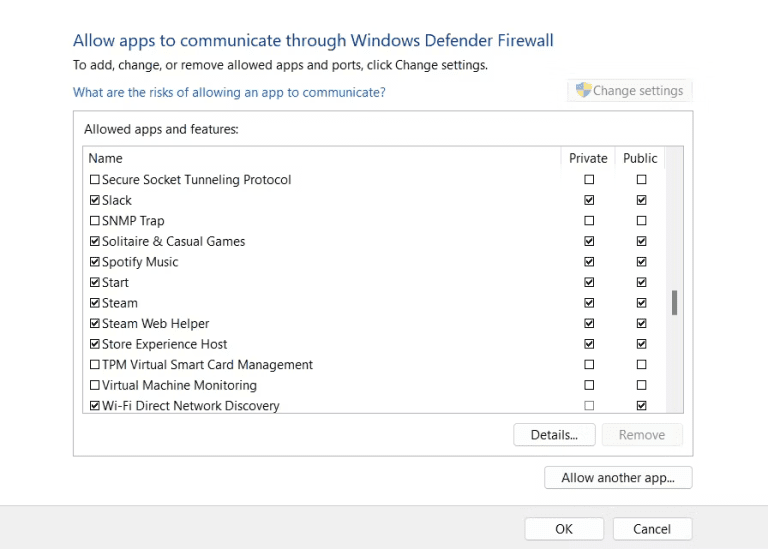Uncheck Private for Solitaire & Casual Games
768x549 pixels.
click(589, 241)
